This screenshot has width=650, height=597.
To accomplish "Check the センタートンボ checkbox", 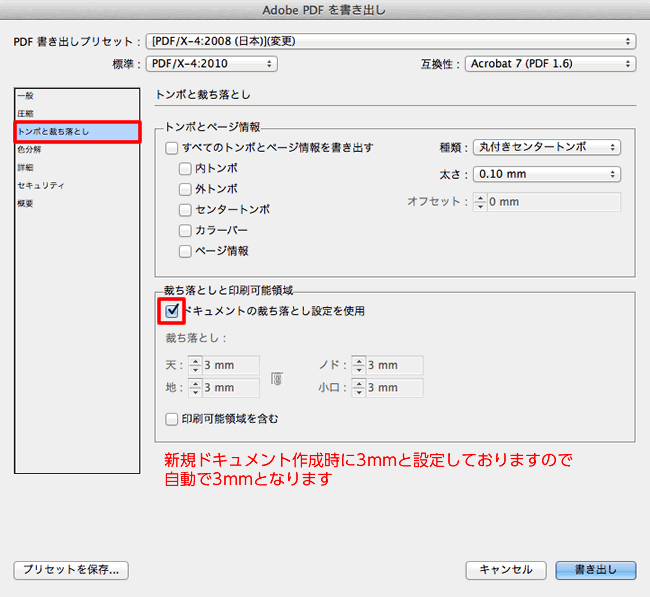I will [x=185, y=210].
